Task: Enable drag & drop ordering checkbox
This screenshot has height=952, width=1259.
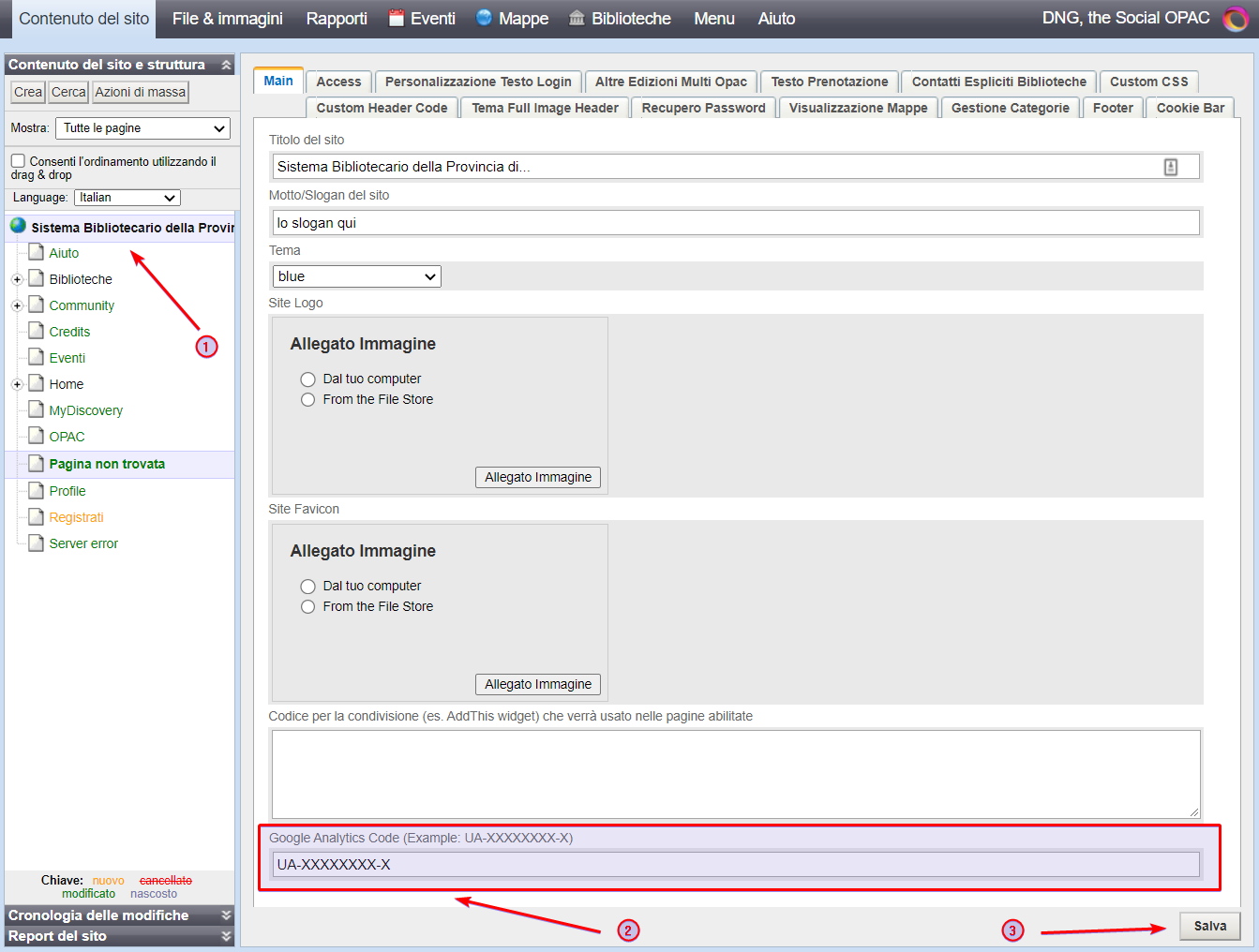Action: (x=18, y=161)
